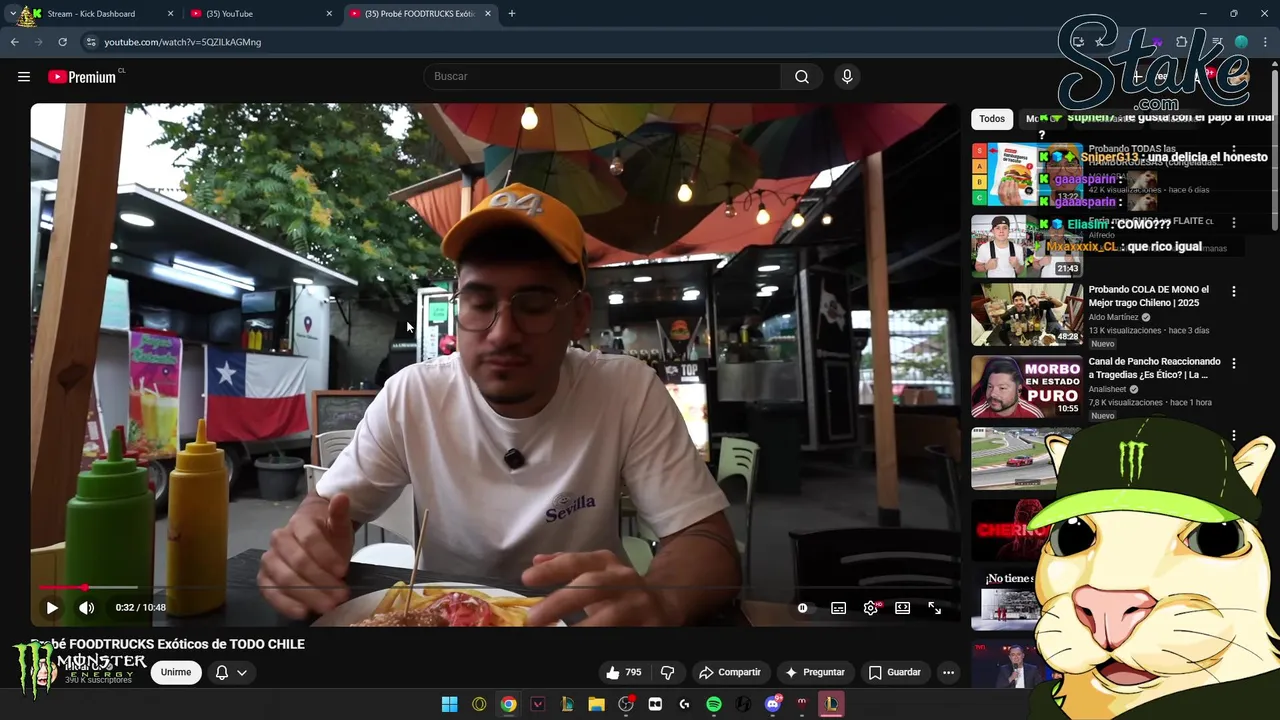Viewport: 1280px width, 720px height.
Task: Focus the youtube.com address bar URL
Action: 183,42
